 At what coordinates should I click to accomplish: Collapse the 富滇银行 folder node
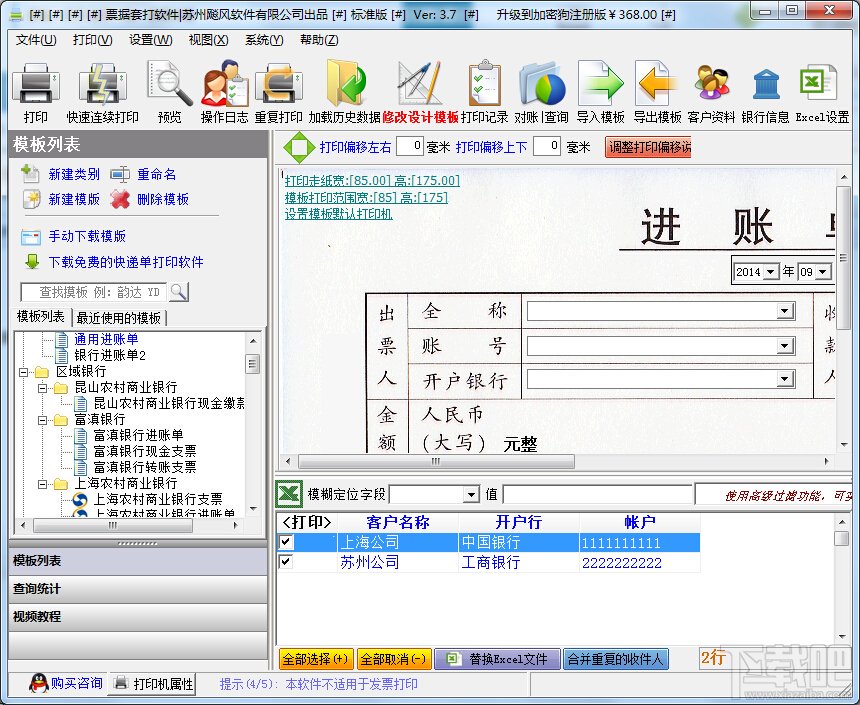click(x=42, y=420)
